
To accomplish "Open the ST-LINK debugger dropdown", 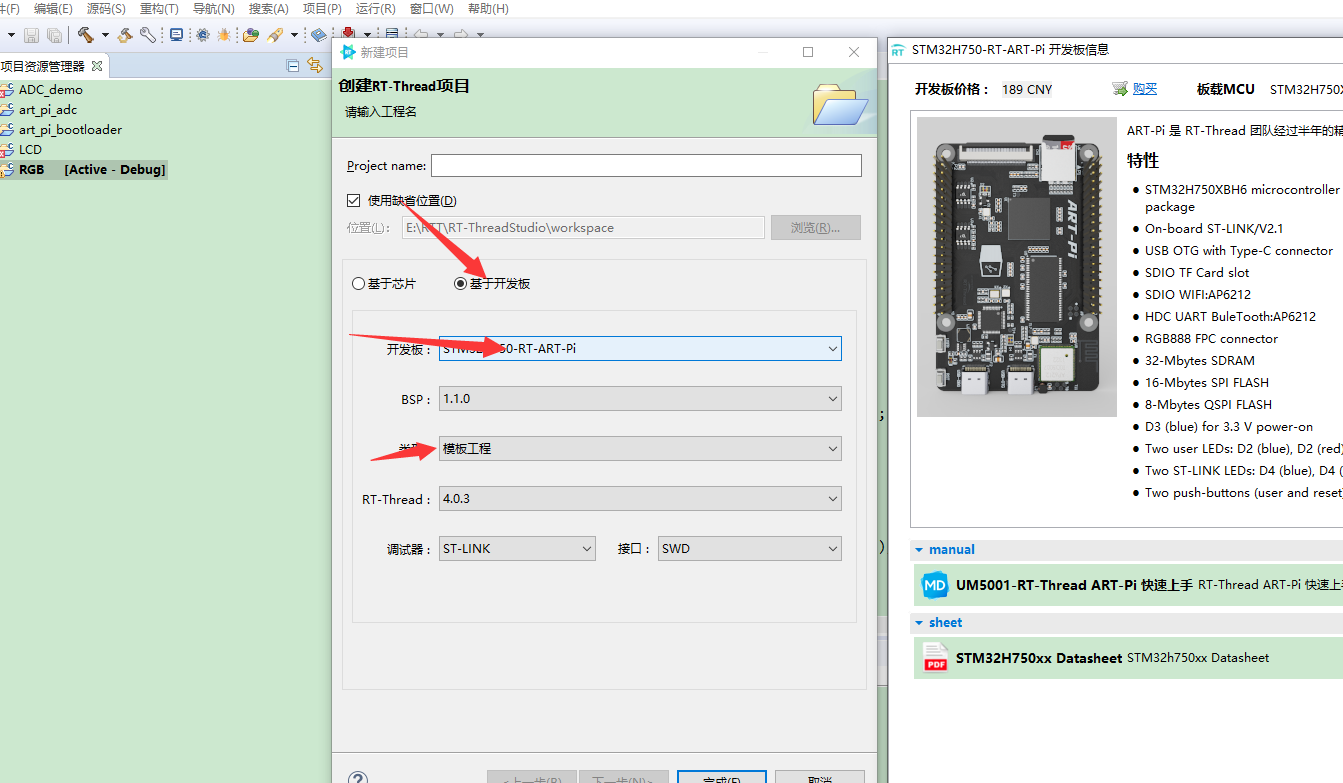I will (518, 549).
